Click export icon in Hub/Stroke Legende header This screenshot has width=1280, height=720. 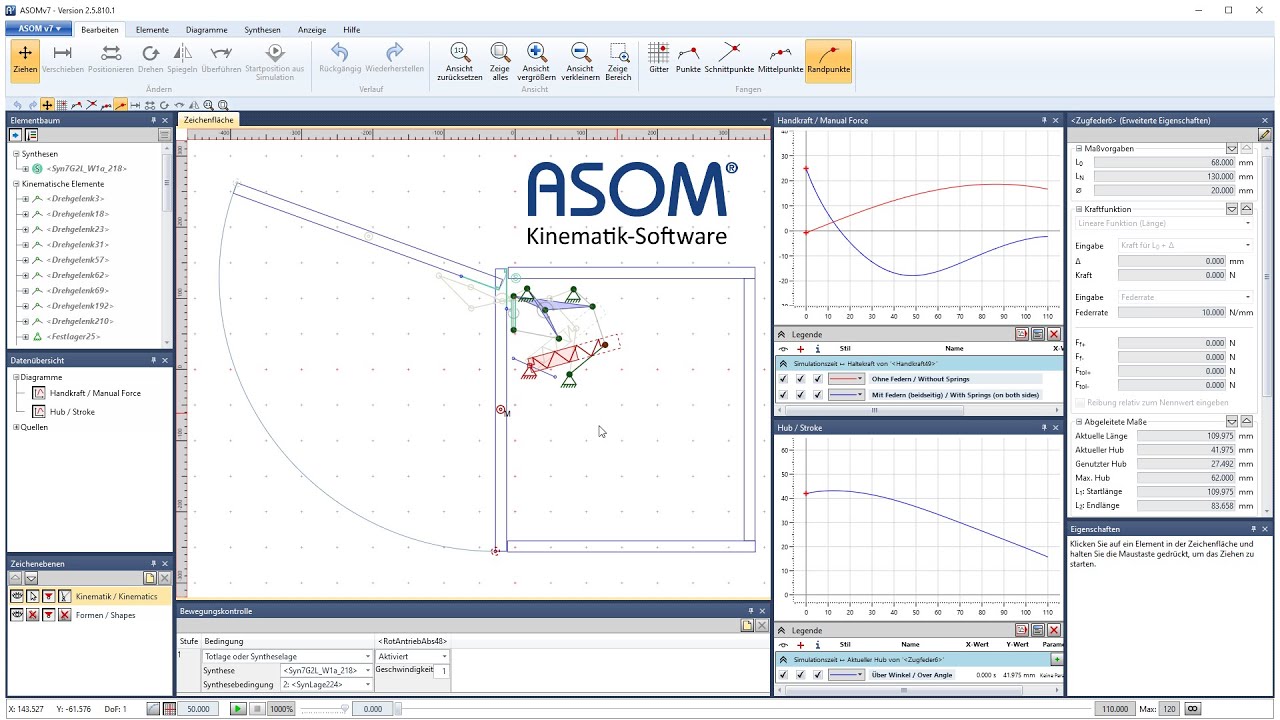(x=1022, y=630)
